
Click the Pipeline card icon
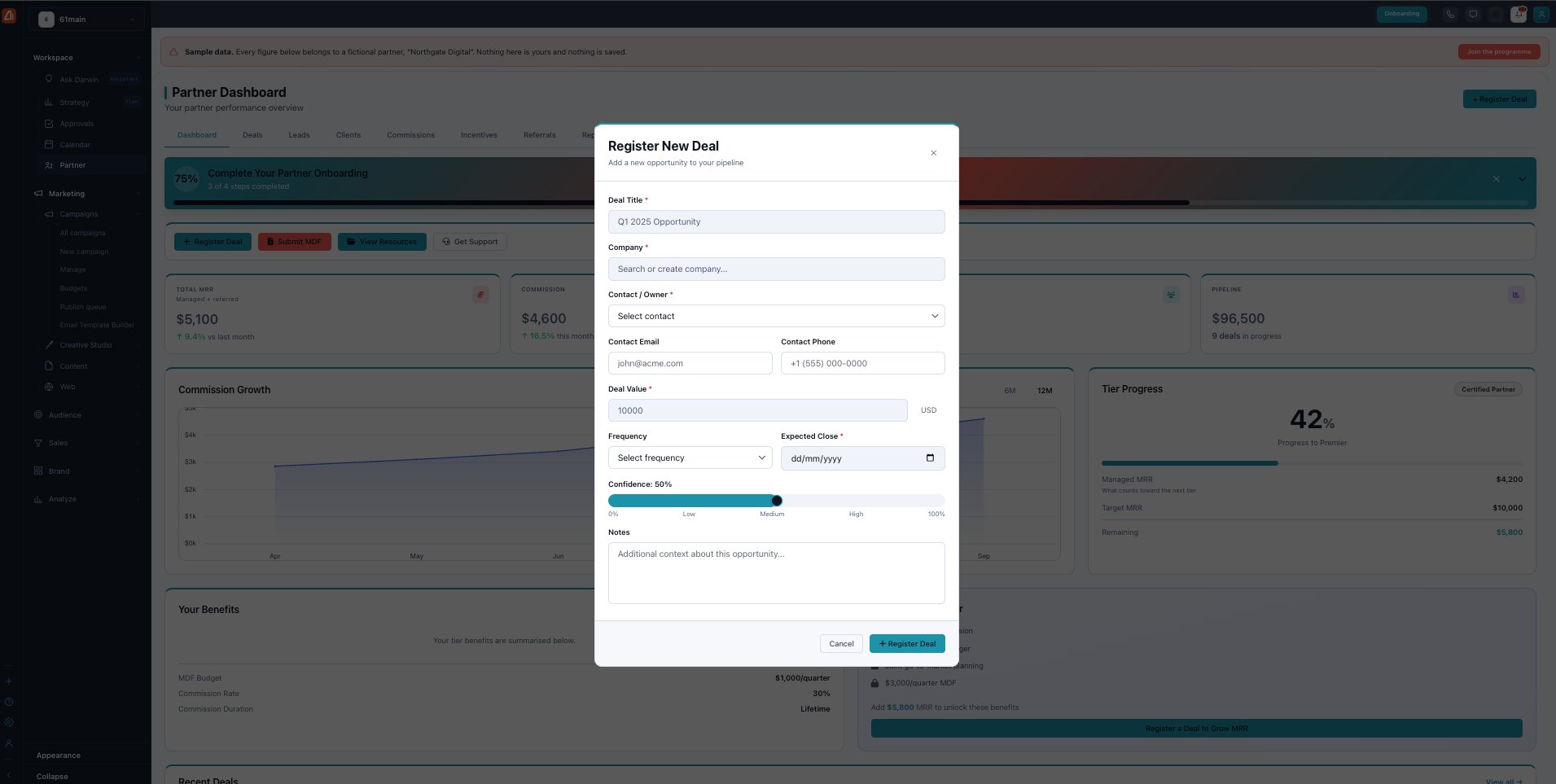point(1516,295)
